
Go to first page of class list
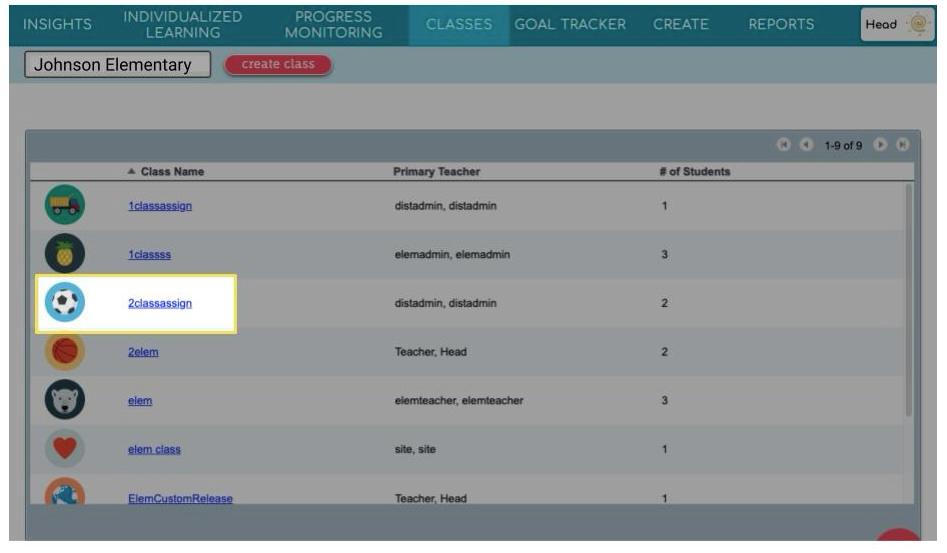783,145
